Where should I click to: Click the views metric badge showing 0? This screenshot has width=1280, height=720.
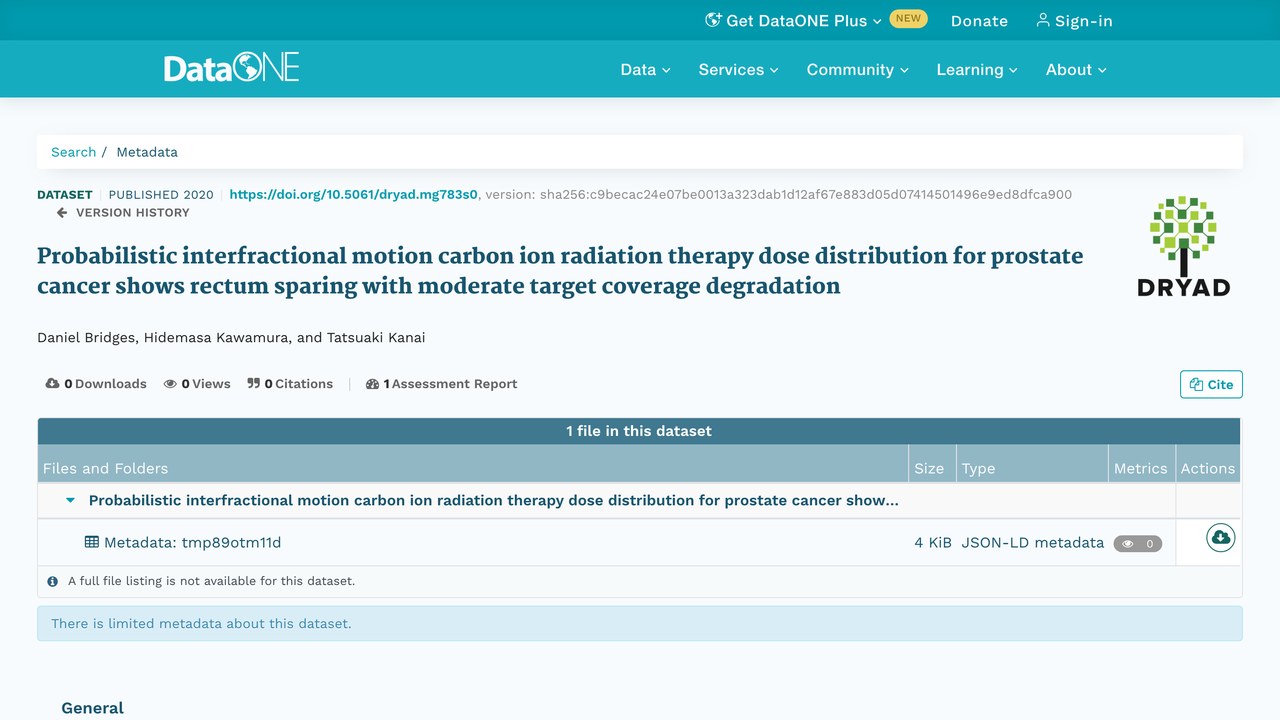[x=1138, y=544]
